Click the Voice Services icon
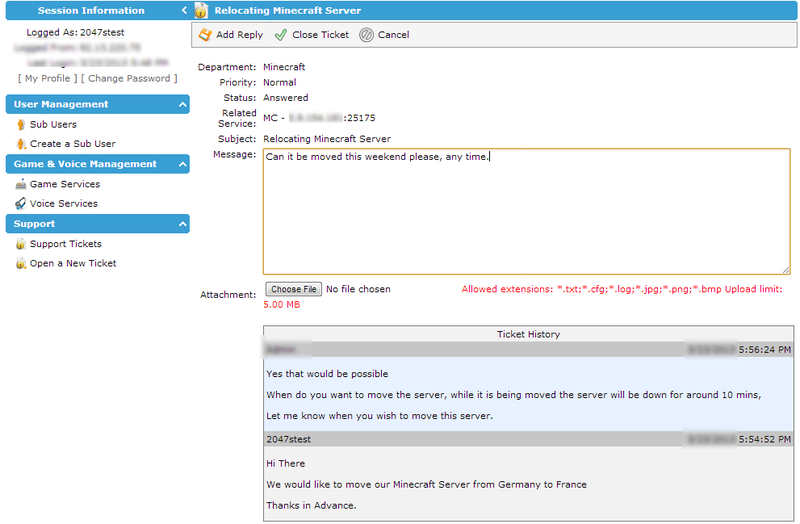Image resolution: width=800 pixels, height=524 pixels. click(x=20, y=204)
